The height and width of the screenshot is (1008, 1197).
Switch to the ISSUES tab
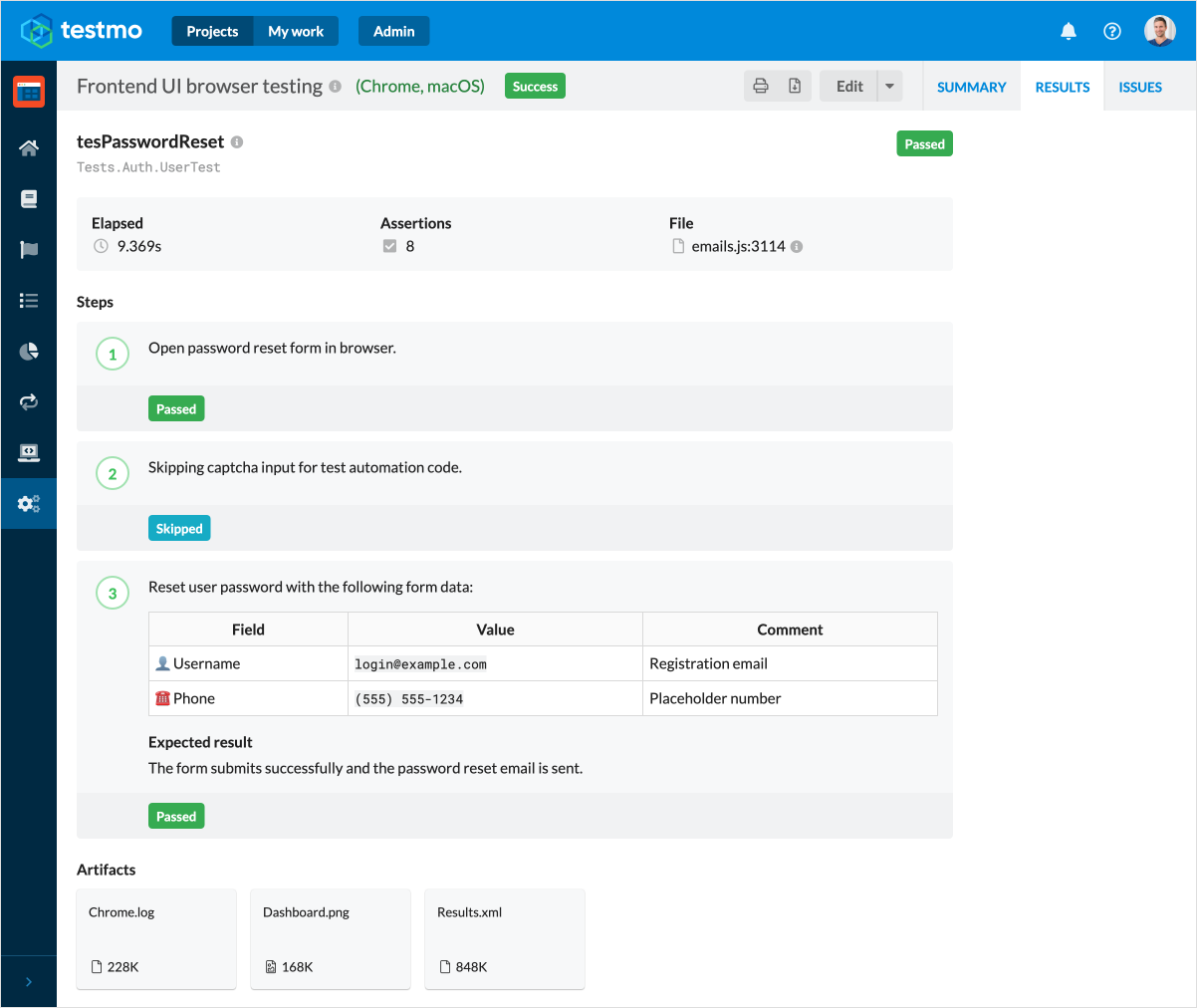(x=1140, y=87)
